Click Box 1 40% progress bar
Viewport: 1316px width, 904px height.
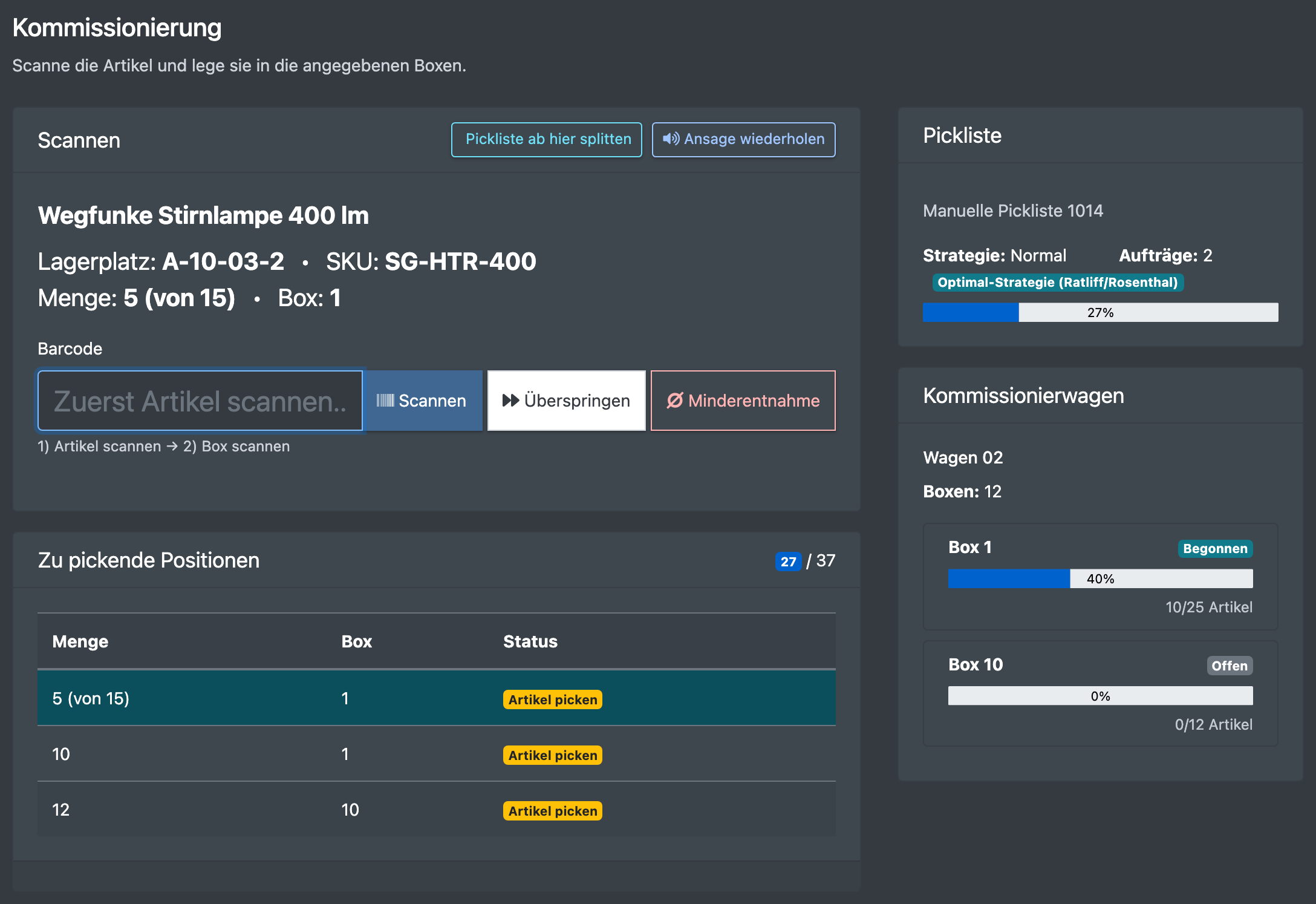click(x=1101, y=578)
